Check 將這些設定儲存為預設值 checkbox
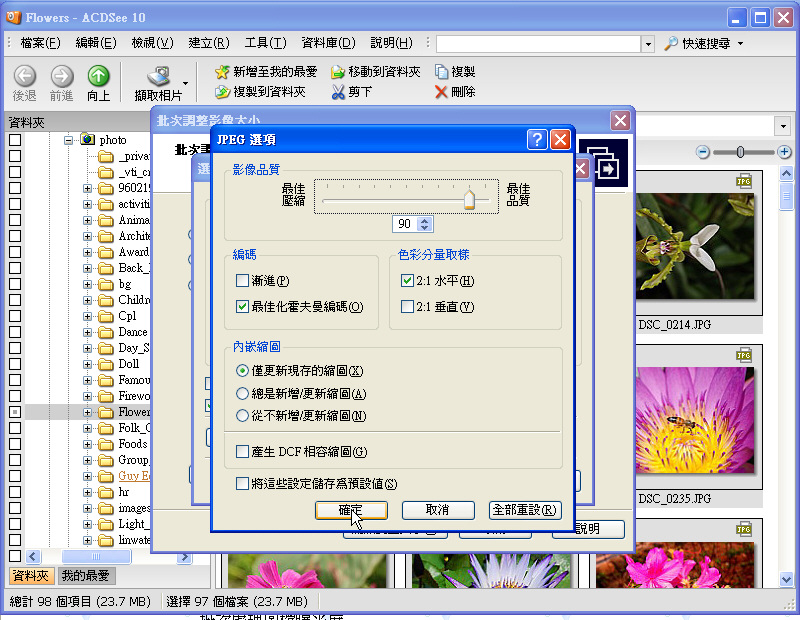 pos(242,484)
